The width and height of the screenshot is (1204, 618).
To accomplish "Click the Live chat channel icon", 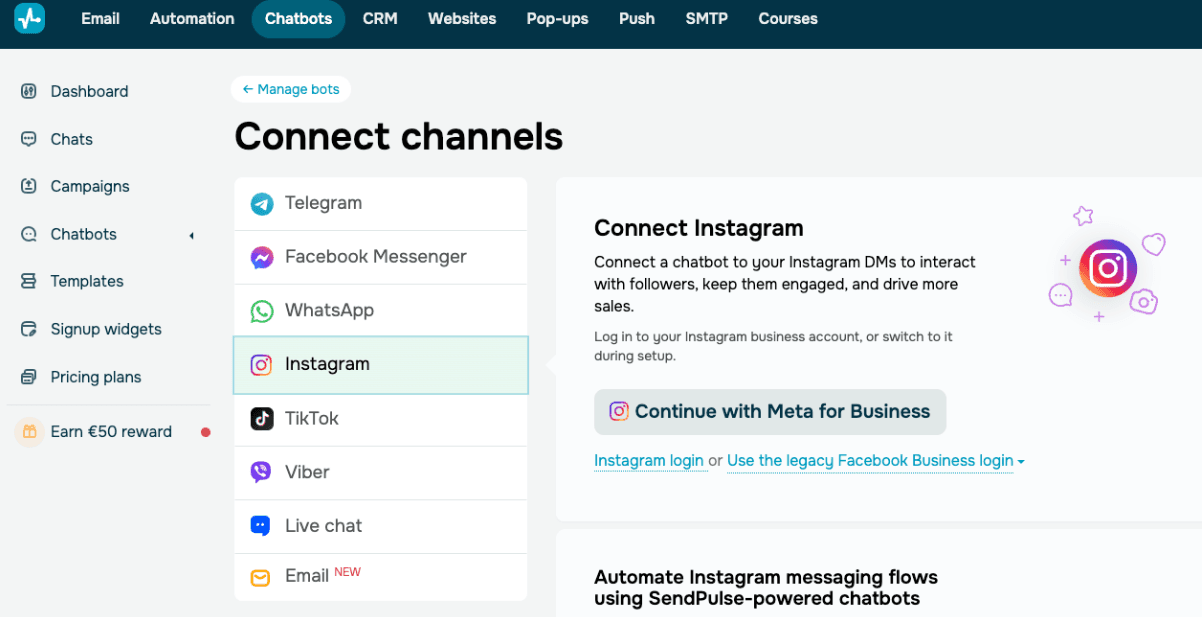I will pyautogui.click(x=262, y=526).
